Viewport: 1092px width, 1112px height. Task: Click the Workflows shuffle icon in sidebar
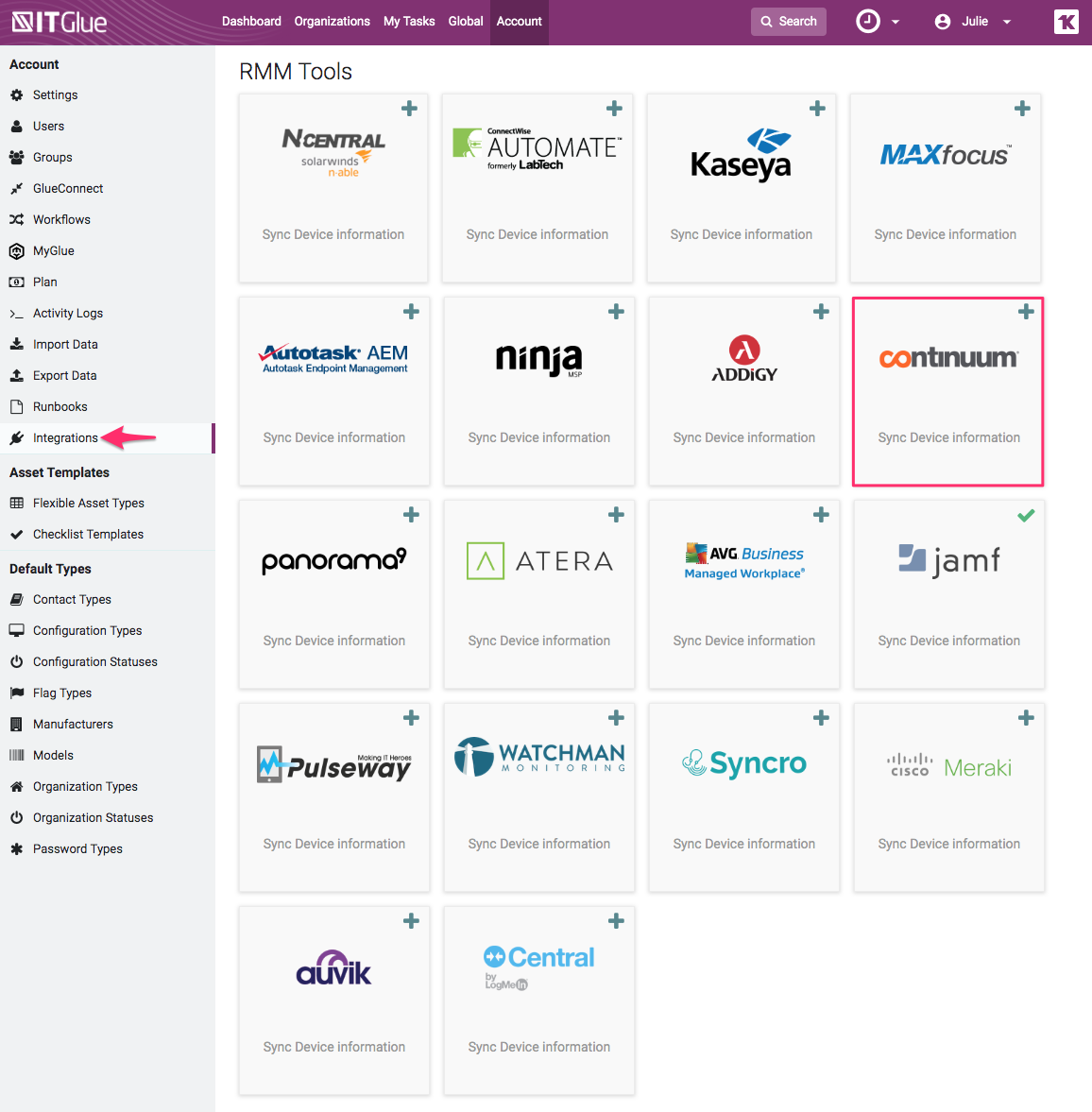pos(17,220)
